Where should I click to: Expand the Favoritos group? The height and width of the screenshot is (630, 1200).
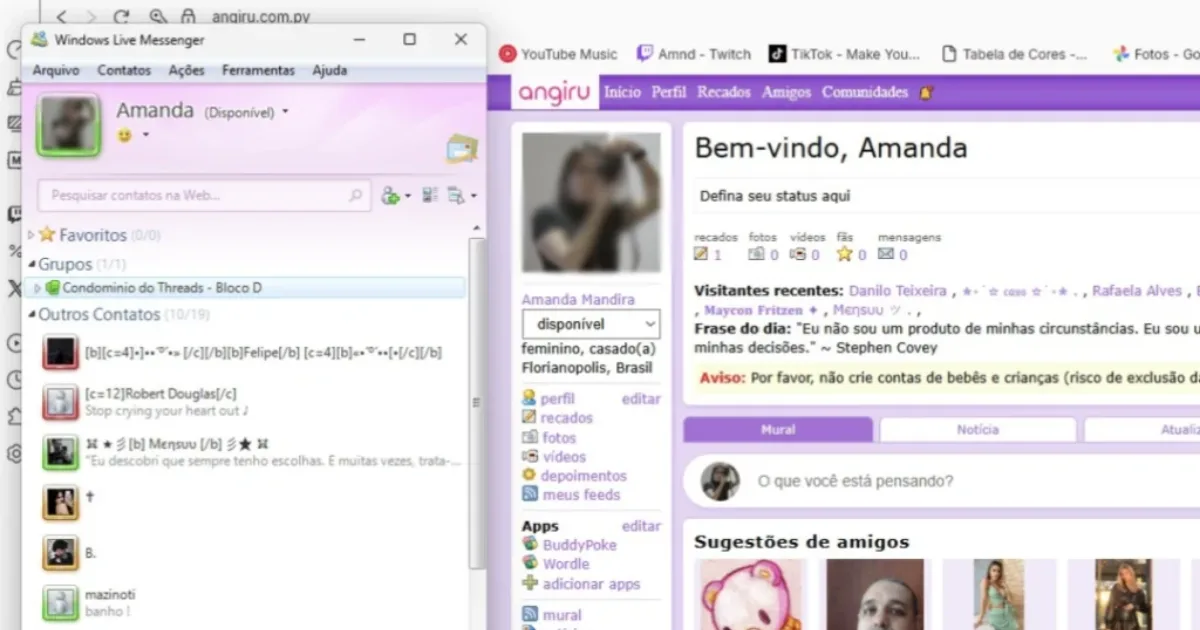pyautogui.click(x=32, y=235)
